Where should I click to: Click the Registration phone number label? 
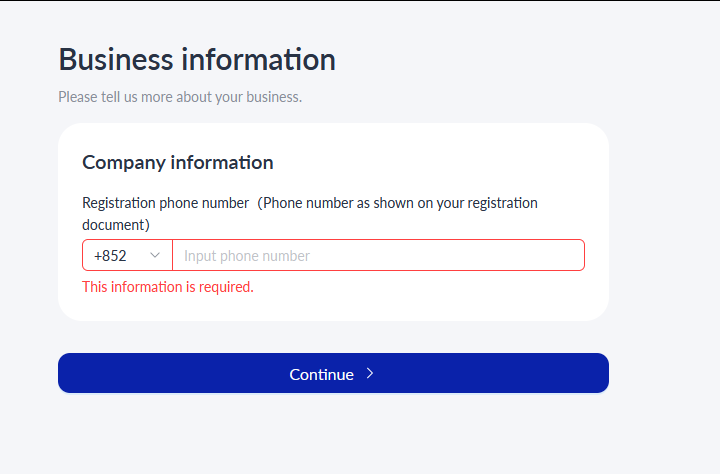click(x=165, y=203)
